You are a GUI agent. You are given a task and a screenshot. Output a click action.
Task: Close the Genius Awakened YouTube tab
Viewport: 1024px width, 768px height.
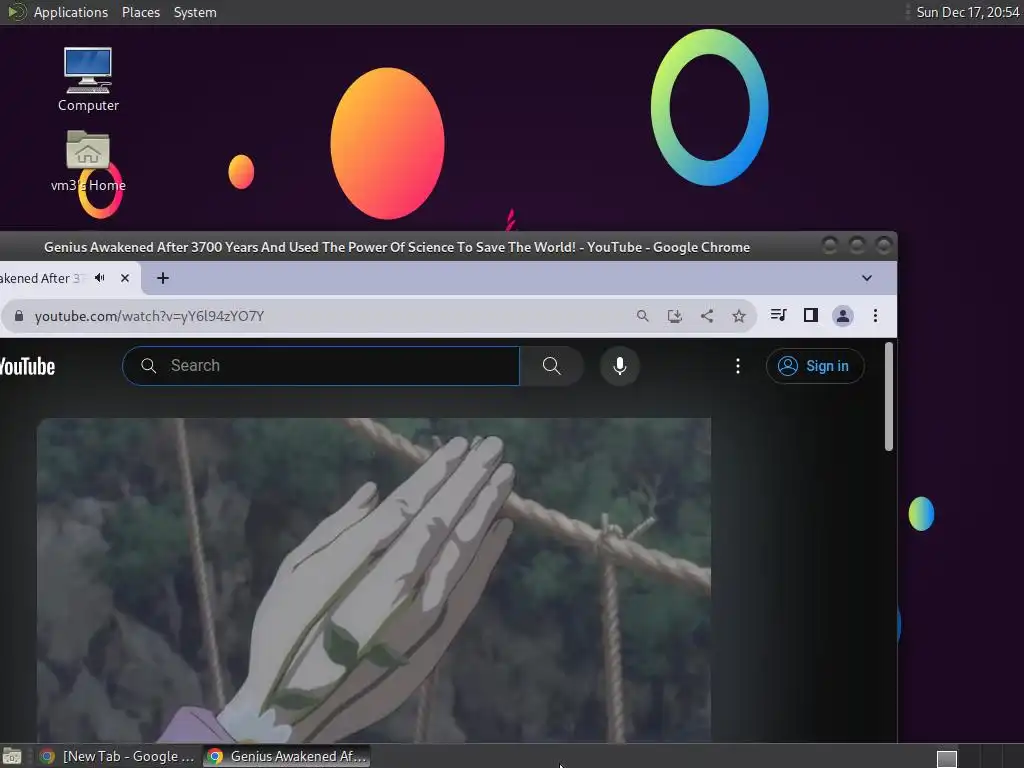tap(125, 278)
